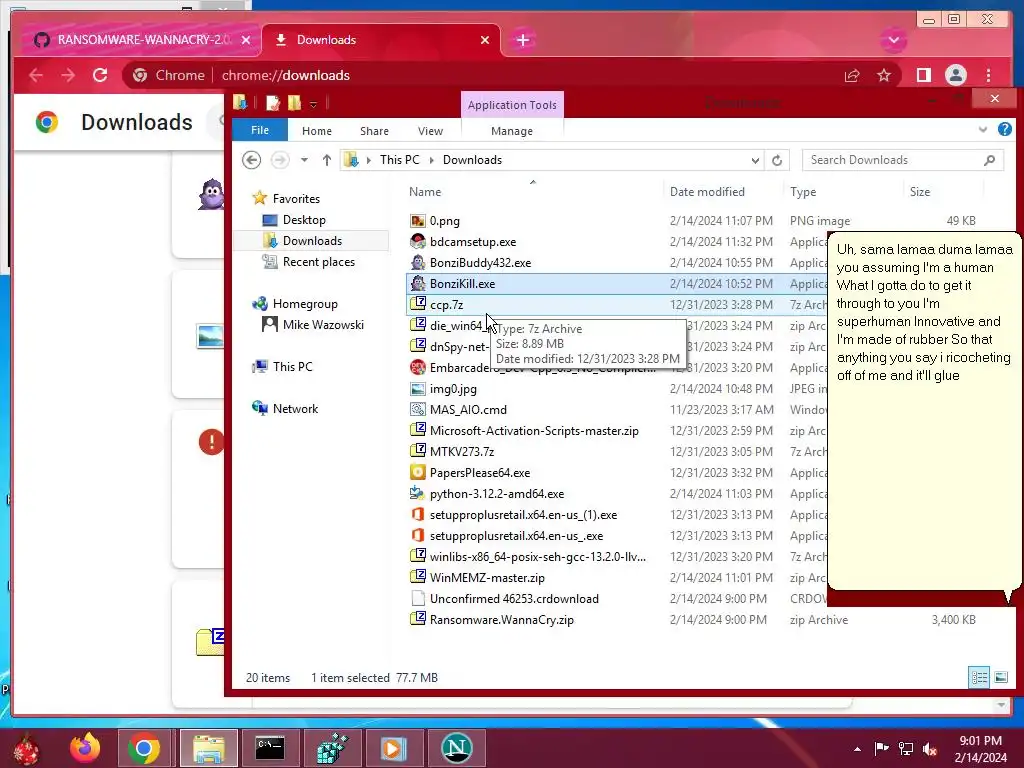Open Netscape taskbar icon
The width and height of the screenshot is (1024, 768).
[456, 748]
